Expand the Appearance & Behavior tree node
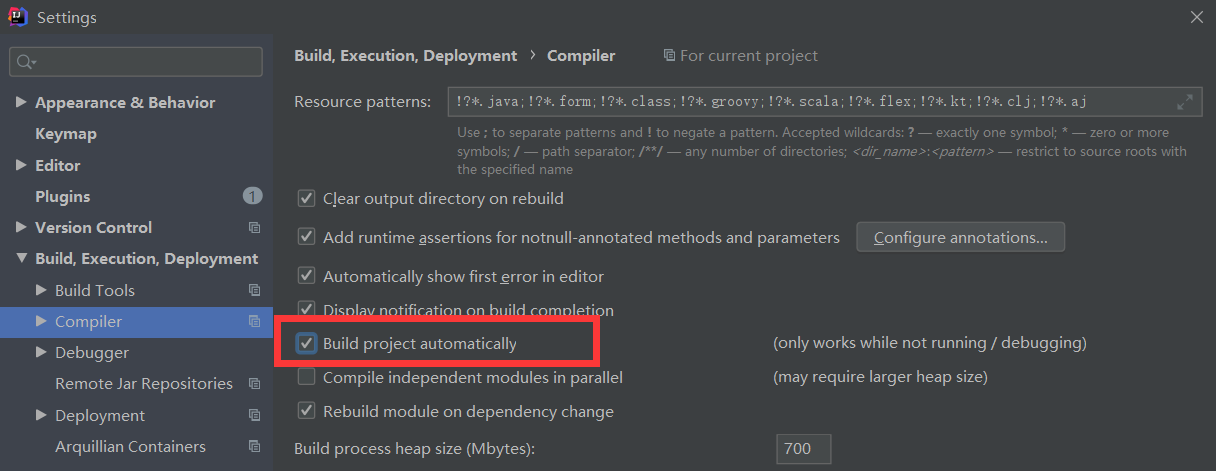 [x=22, y=103]
